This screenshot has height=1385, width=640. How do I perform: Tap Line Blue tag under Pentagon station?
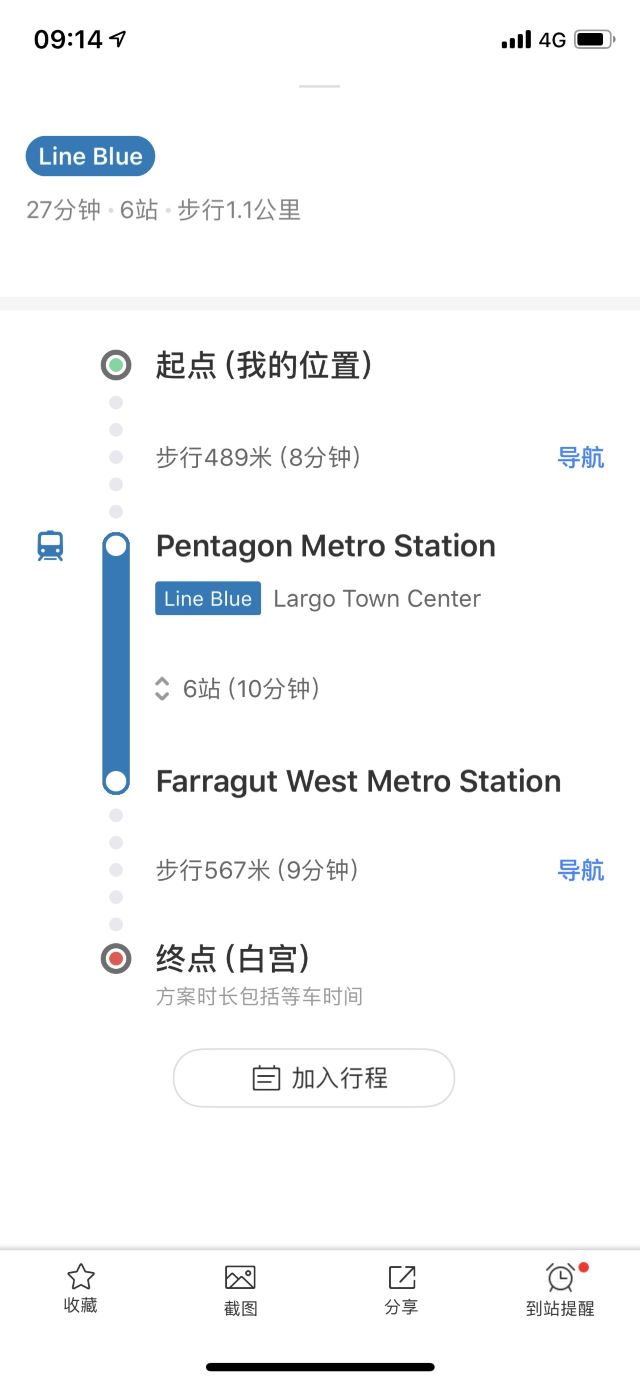pos(208,598)
